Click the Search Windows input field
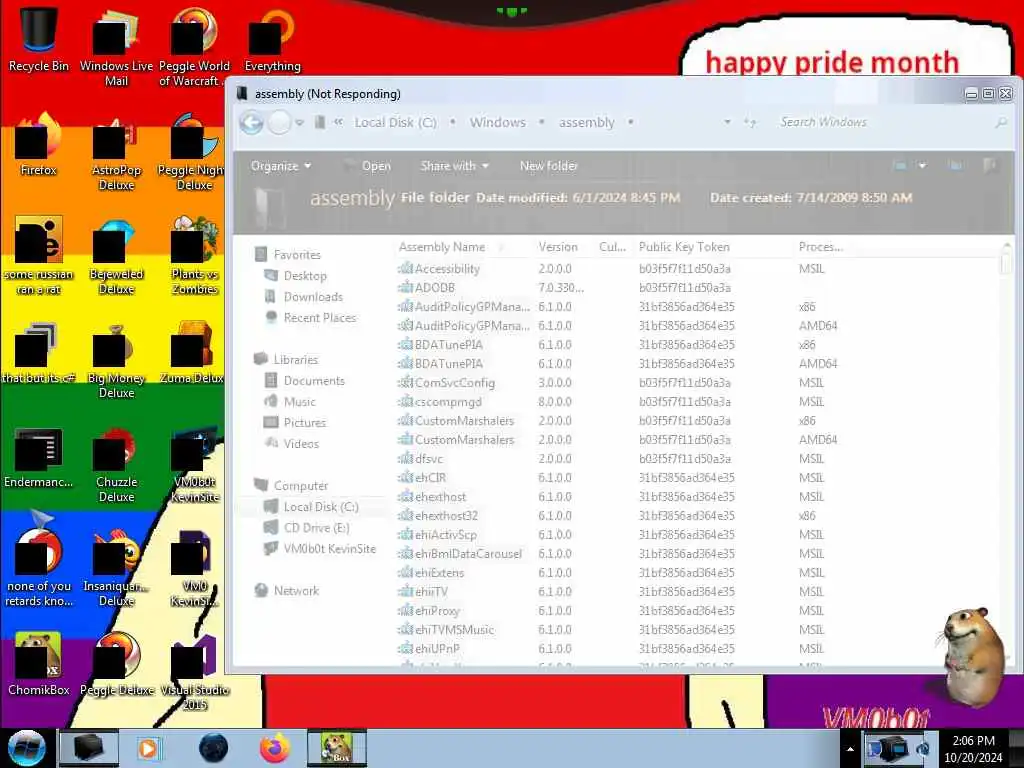Screen dimensions: 1024x768 coord(883,122)
